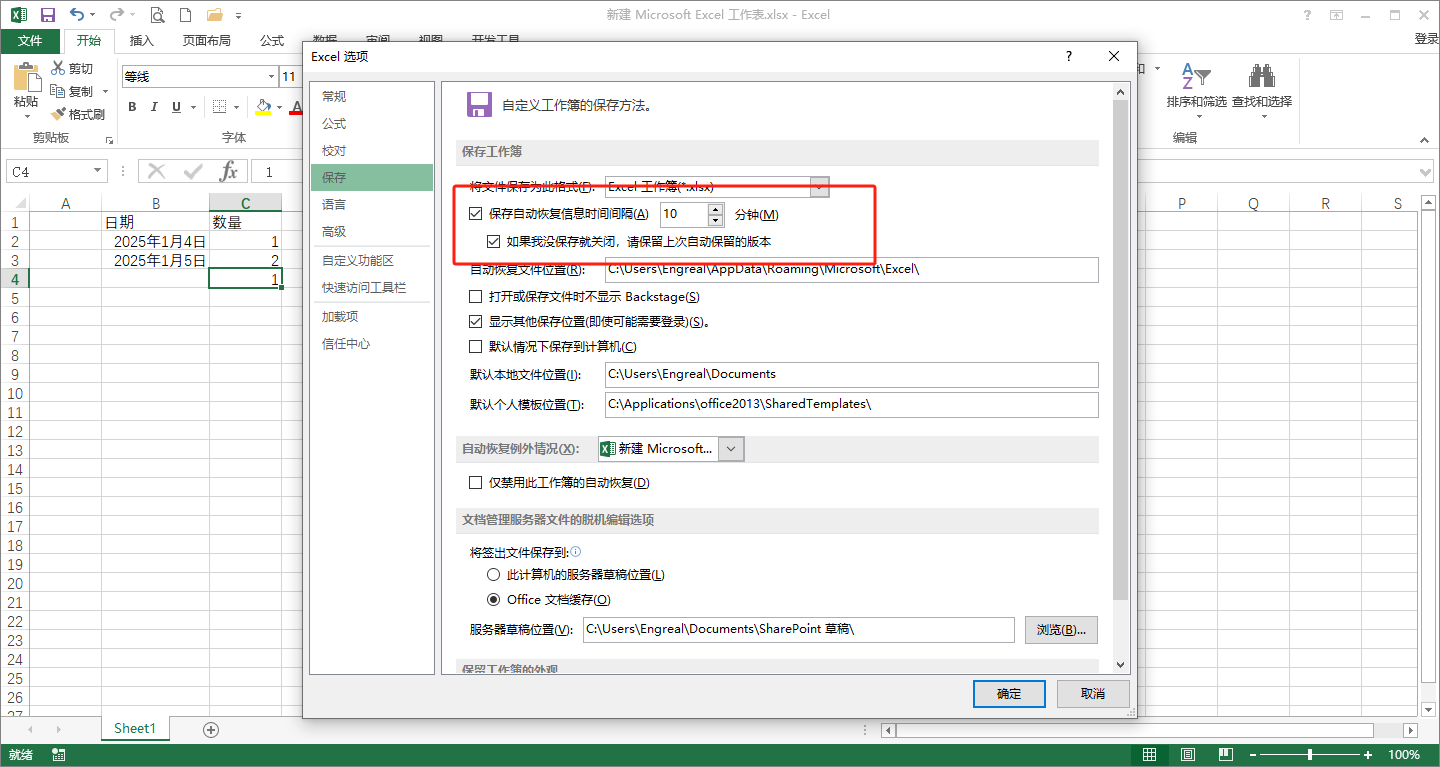
Task: Select the Format Painter (格式刷) brush
Action: tap(58, 114)
